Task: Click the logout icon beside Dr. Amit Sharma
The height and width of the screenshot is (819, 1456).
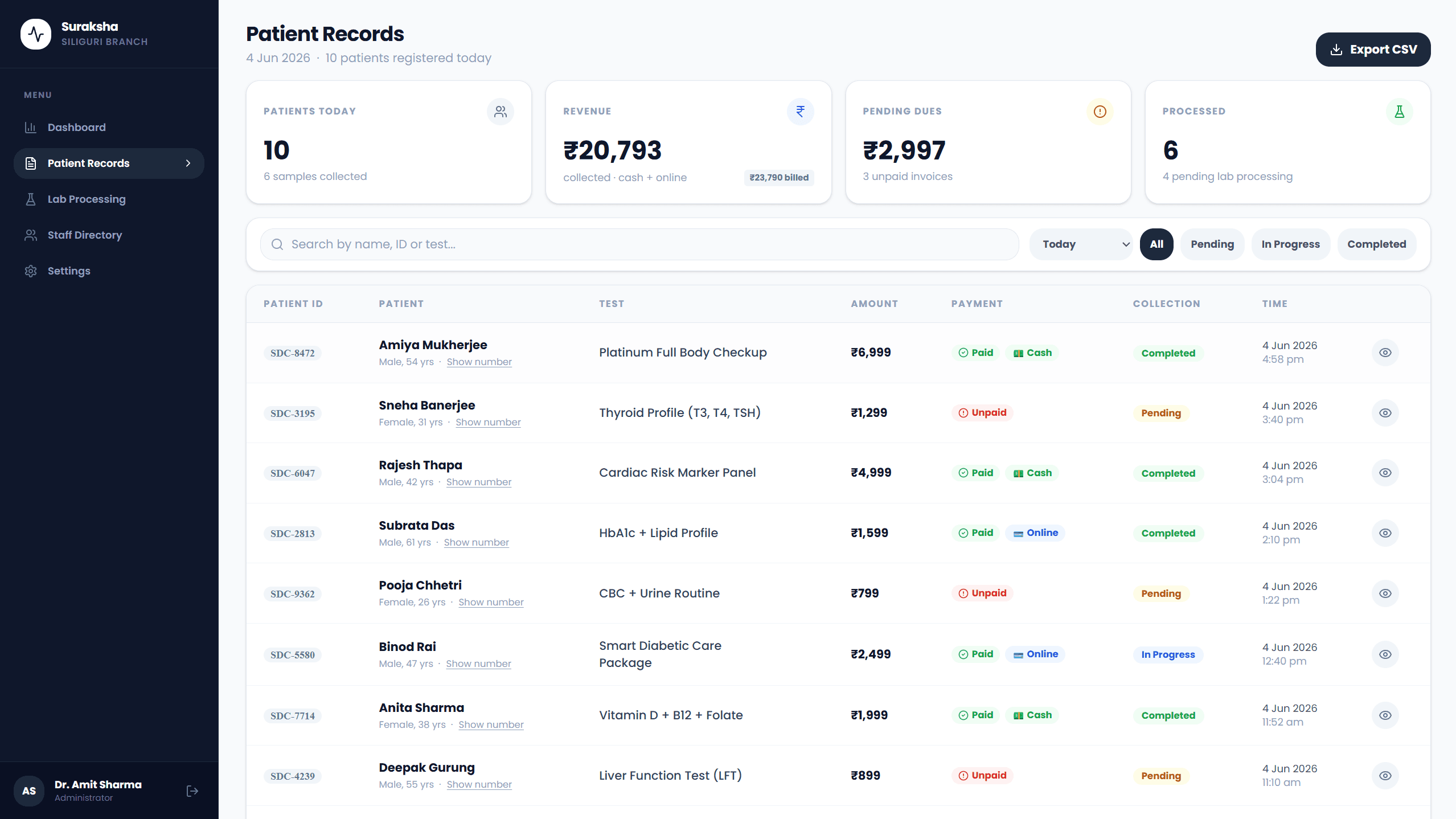Action: 192,791
